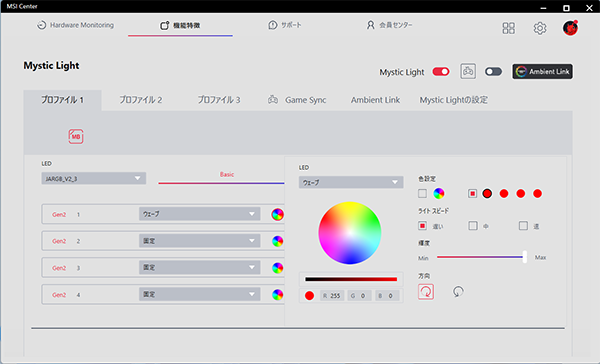Adjust the brightness Min-Max slider
600x364 pixels.
tap(482, 257)
